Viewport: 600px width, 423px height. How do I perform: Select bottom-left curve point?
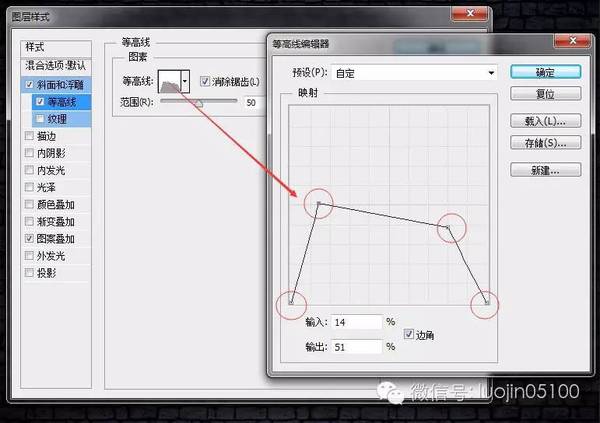(291, 303)
